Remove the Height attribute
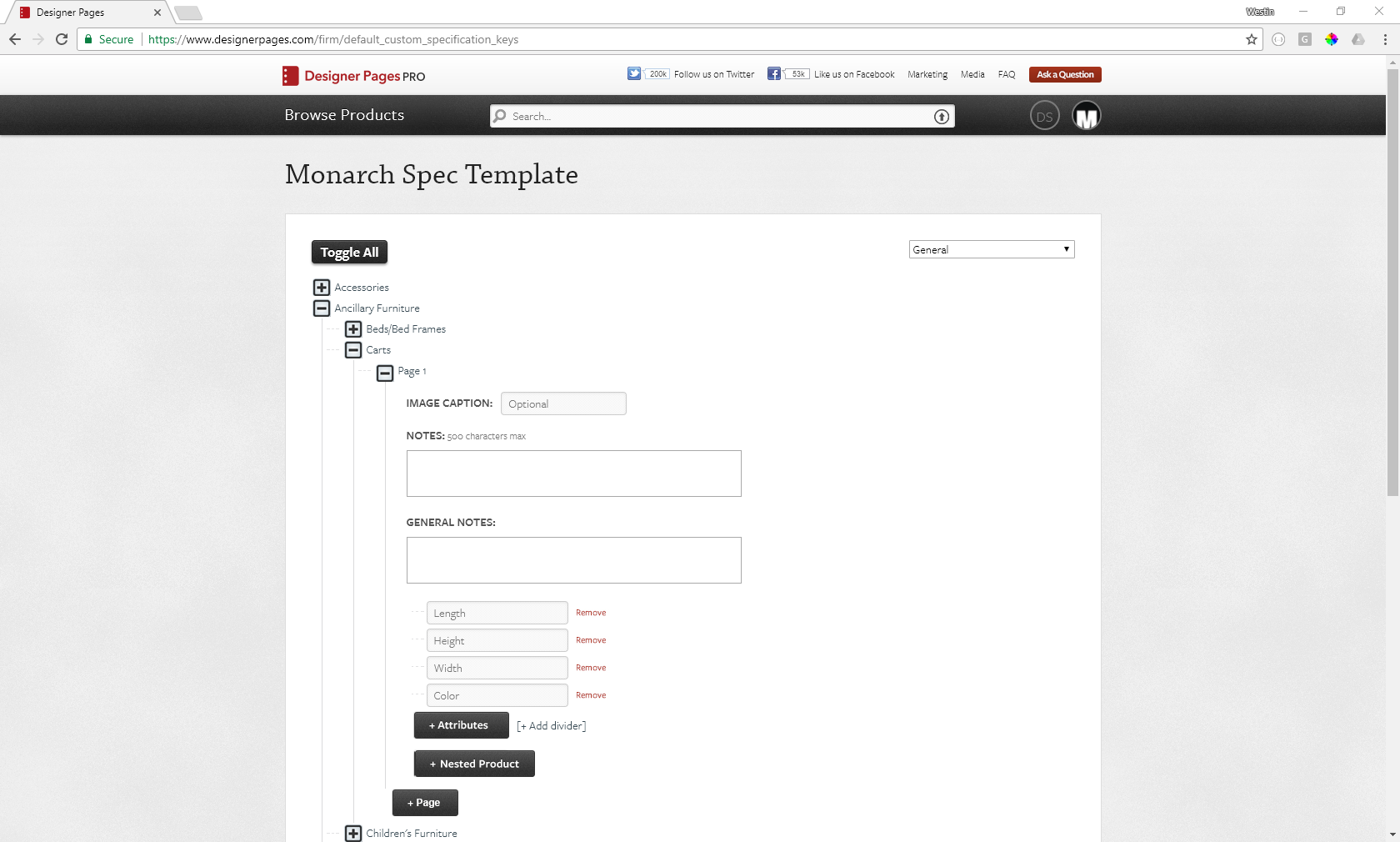1400x842 pixels. pos(591,640)
